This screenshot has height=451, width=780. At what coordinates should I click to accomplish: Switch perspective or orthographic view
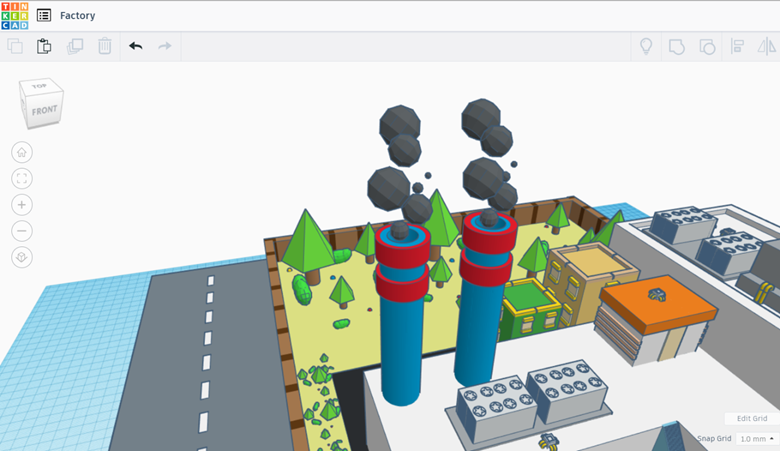click(x=22, y=258)
